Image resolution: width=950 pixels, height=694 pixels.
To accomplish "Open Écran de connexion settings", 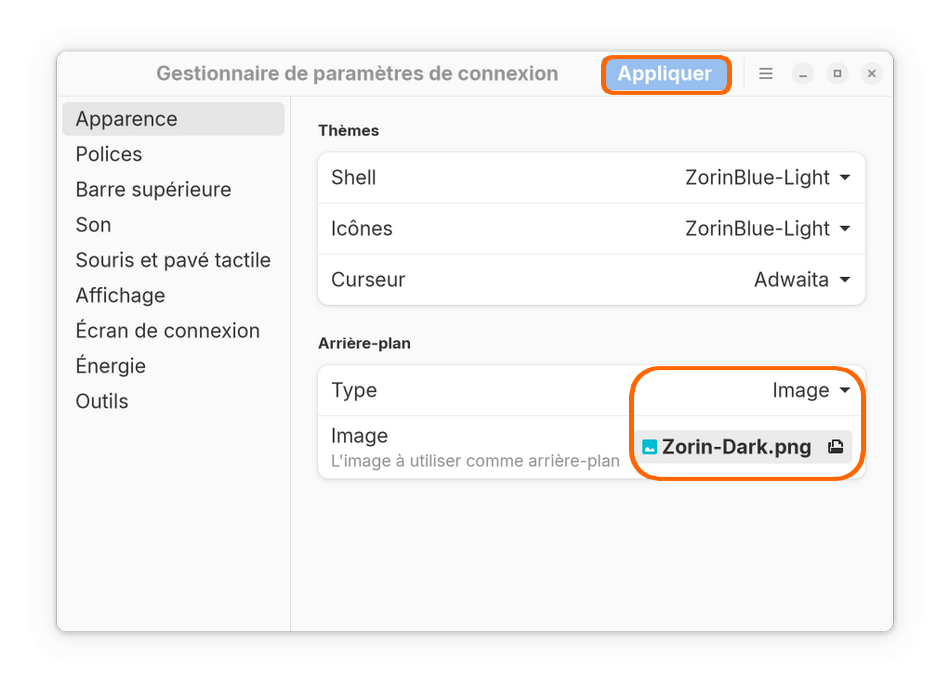I will (x=167, y=331).
